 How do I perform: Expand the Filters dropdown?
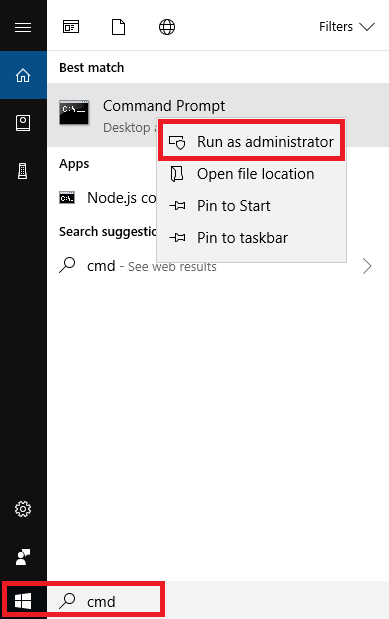(x=347, y=27)
